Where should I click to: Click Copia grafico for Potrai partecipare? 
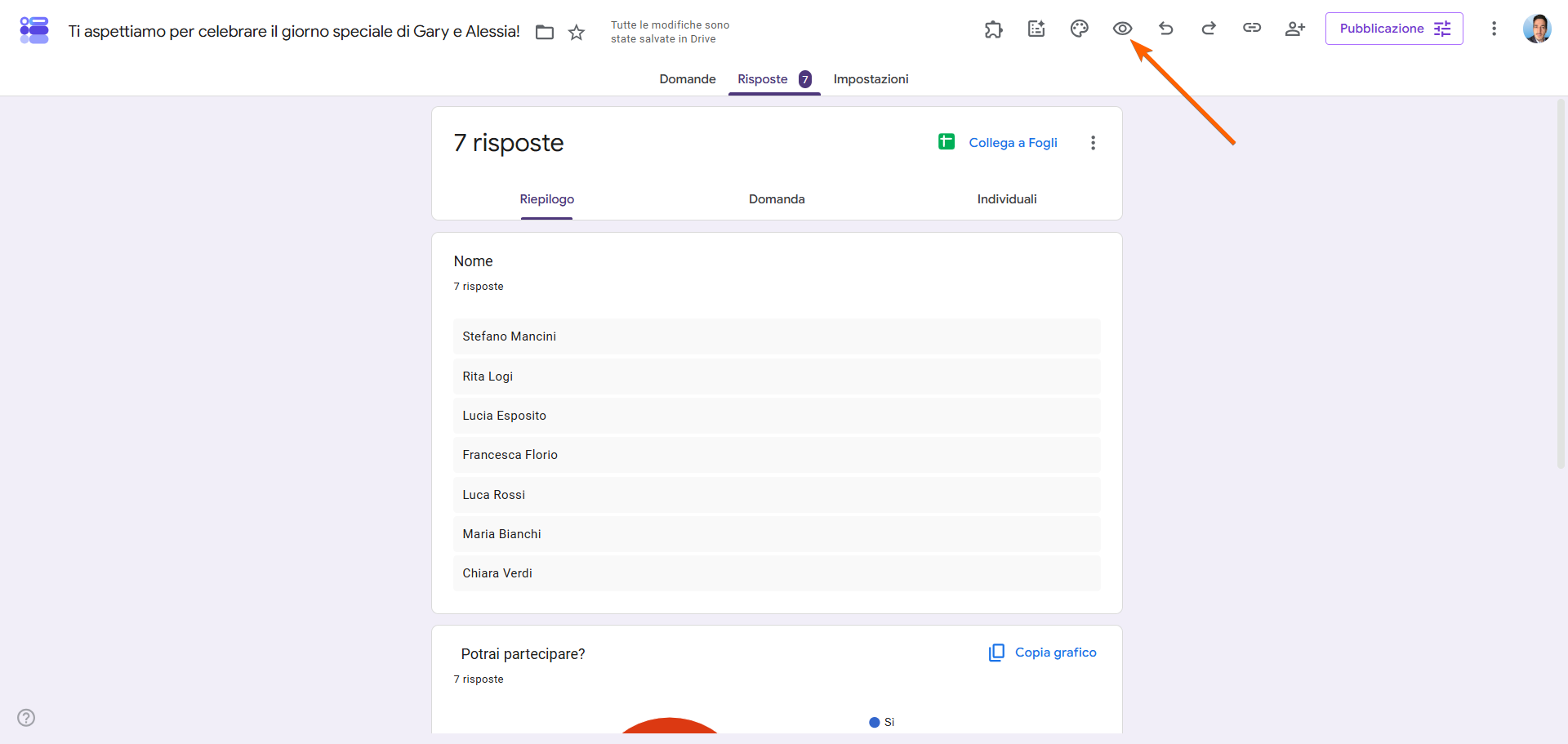point(1042,653)
